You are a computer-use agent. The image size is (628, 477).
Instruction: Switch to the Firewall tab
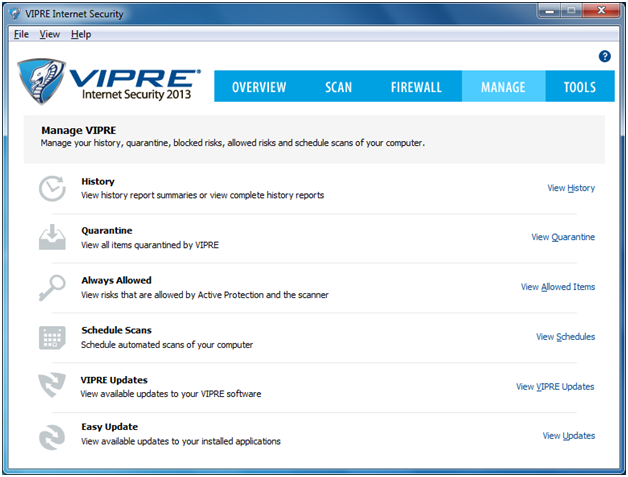point(417,87)
